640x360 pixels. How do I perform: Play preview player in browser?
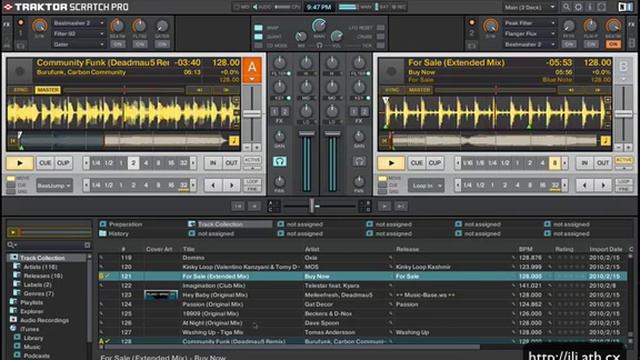(x=13, y=232)
